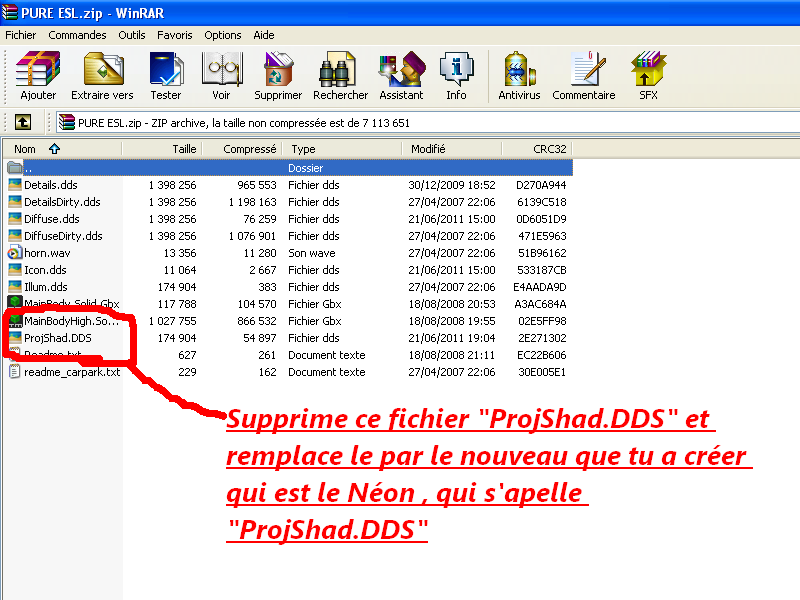The image size is (800, 600).
Task: Click the CRC32 value D270A944
Action: [541, 185]
